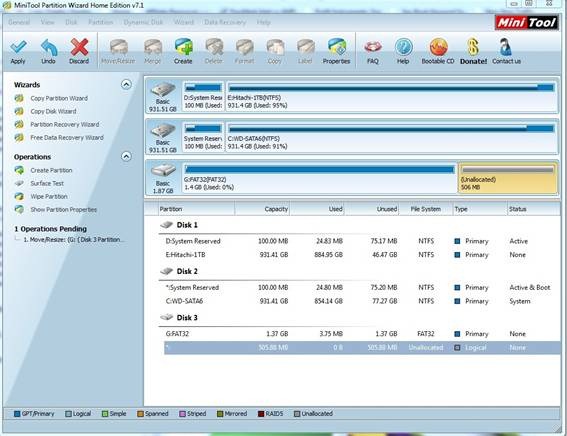Open the Partition menu
567x436 pixels.
point(101,22)
